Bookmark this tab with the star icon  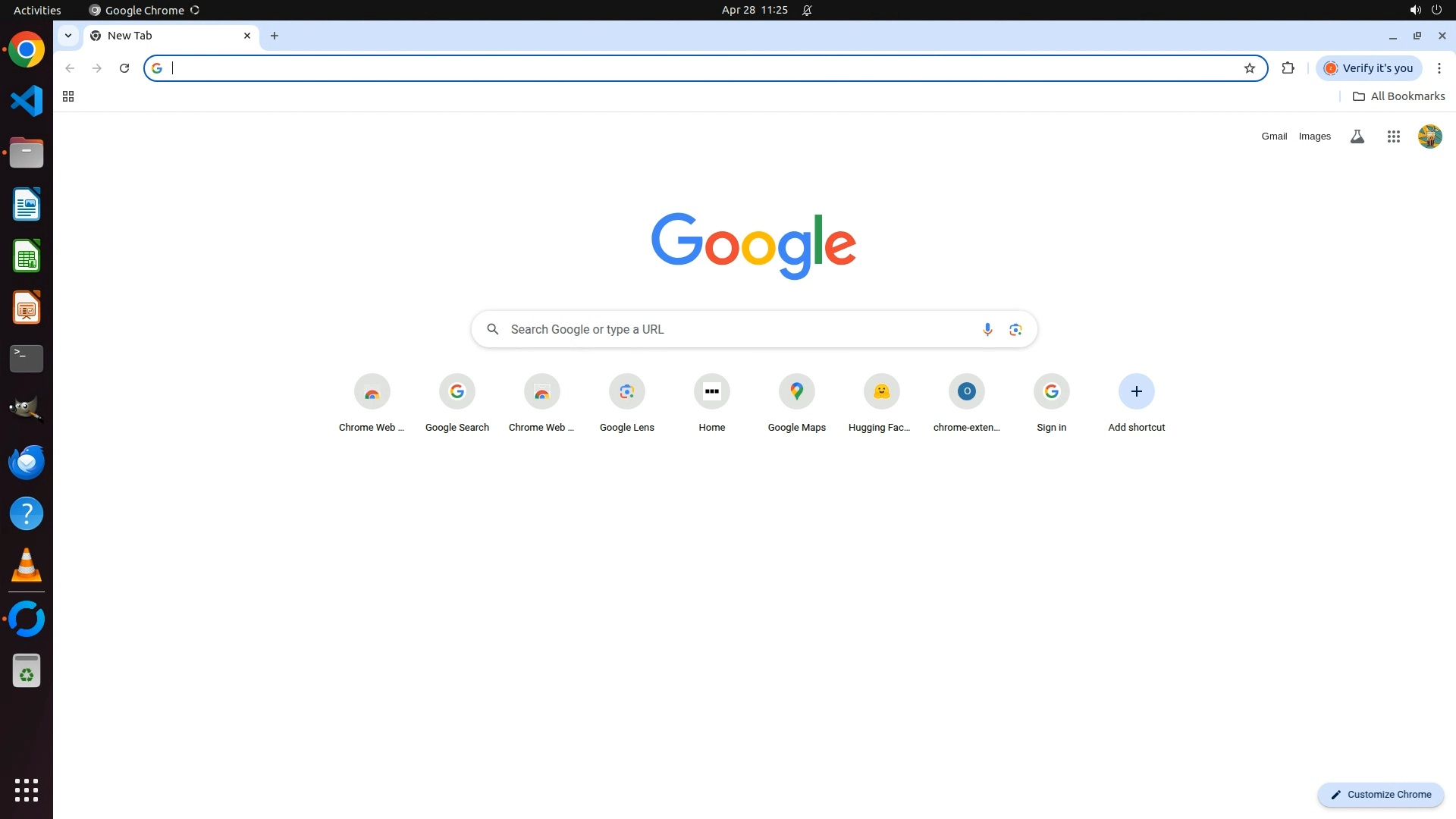tap(1249, 68)
